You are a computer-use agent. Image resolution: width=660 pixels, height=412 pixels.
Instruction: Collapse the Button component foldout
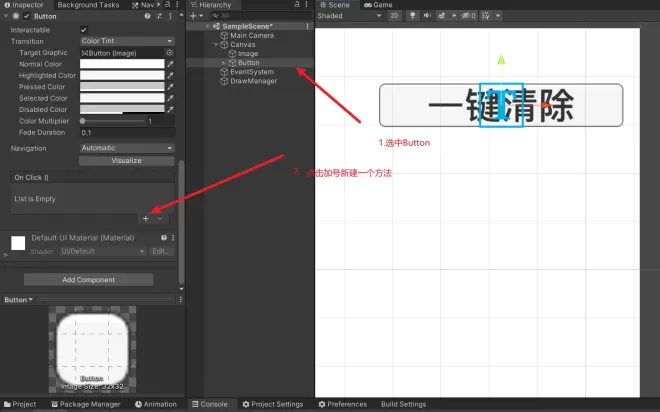(x=6, y=16)
